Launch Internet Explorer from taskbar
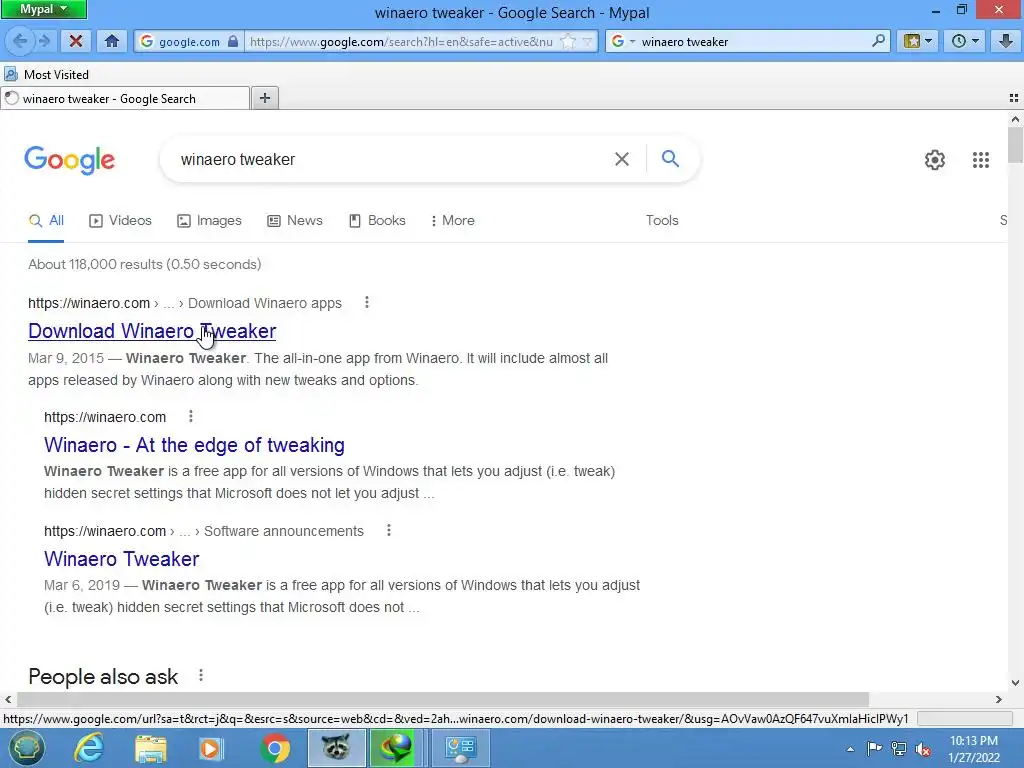The image size is (1024, 768). [x=88, y=748]
